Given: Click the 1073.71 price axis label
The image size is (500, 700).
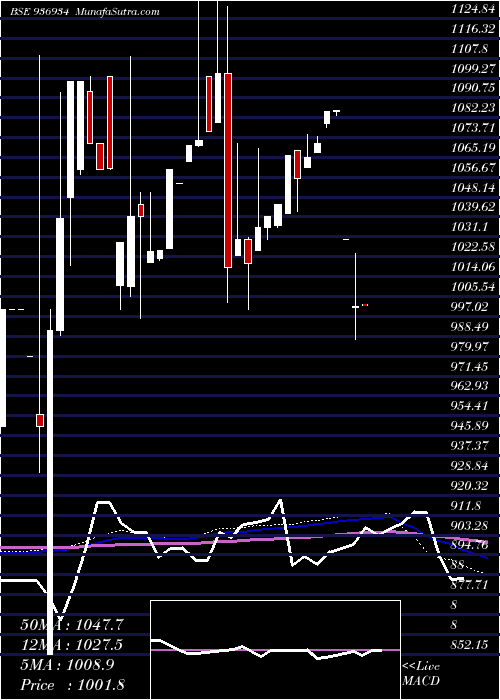Looking at the screenshot, I should [473, 128].
